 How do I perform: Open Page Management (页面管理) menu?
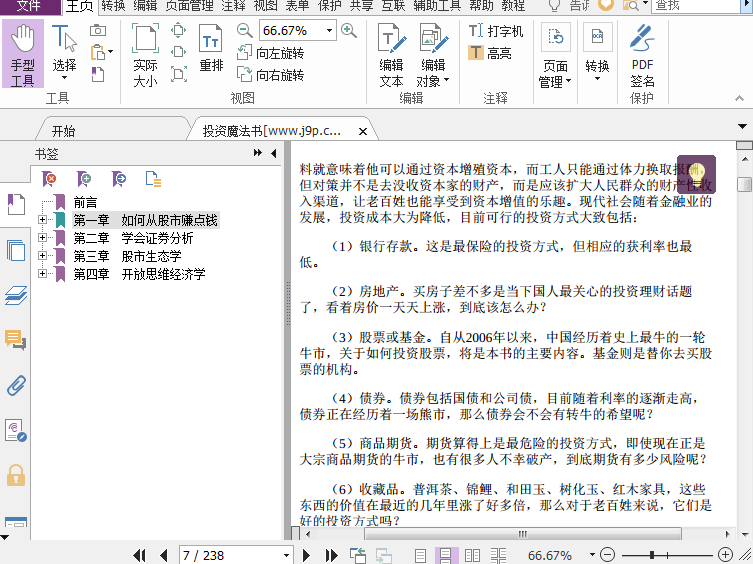556,55
